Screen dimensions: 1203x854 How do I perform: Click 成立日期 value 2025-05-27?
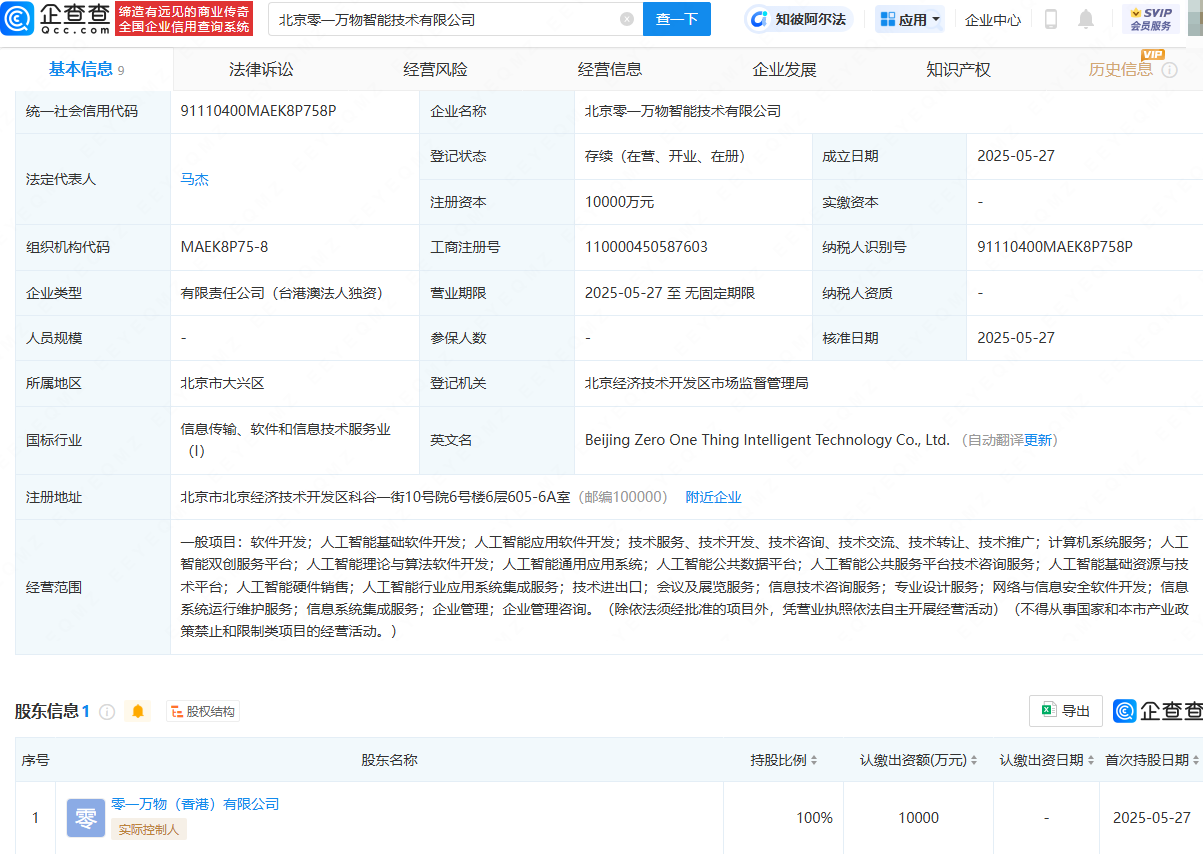click(1016, 156)
